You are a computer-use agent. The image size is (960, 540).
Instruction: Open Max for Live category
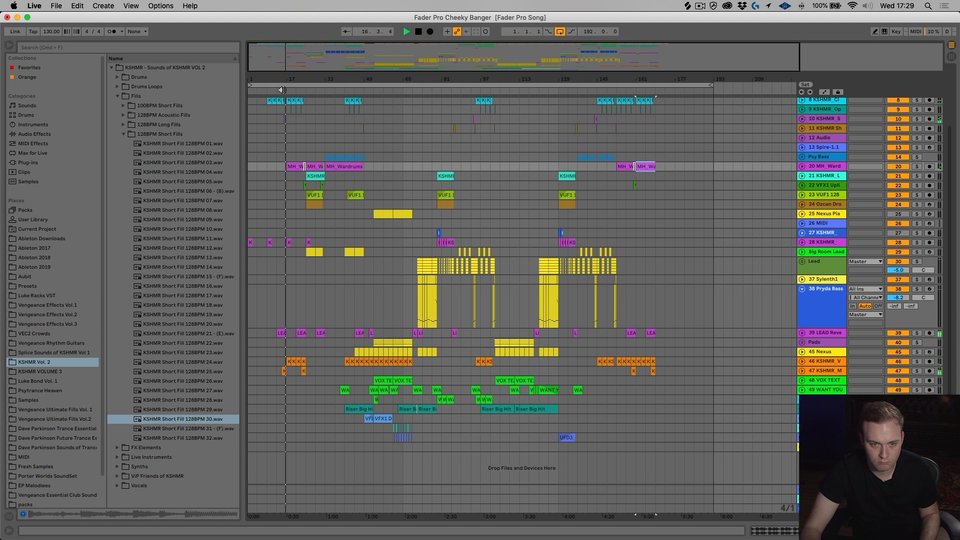[x=32, y=153]
